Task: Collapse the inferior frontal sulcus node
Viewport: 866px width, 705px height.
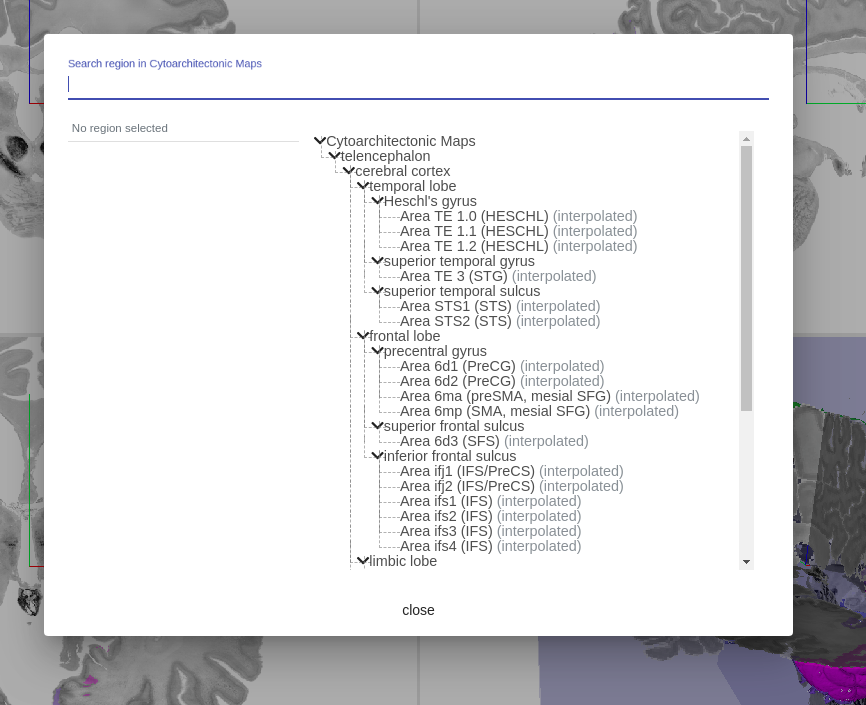Action: point(377,455)
